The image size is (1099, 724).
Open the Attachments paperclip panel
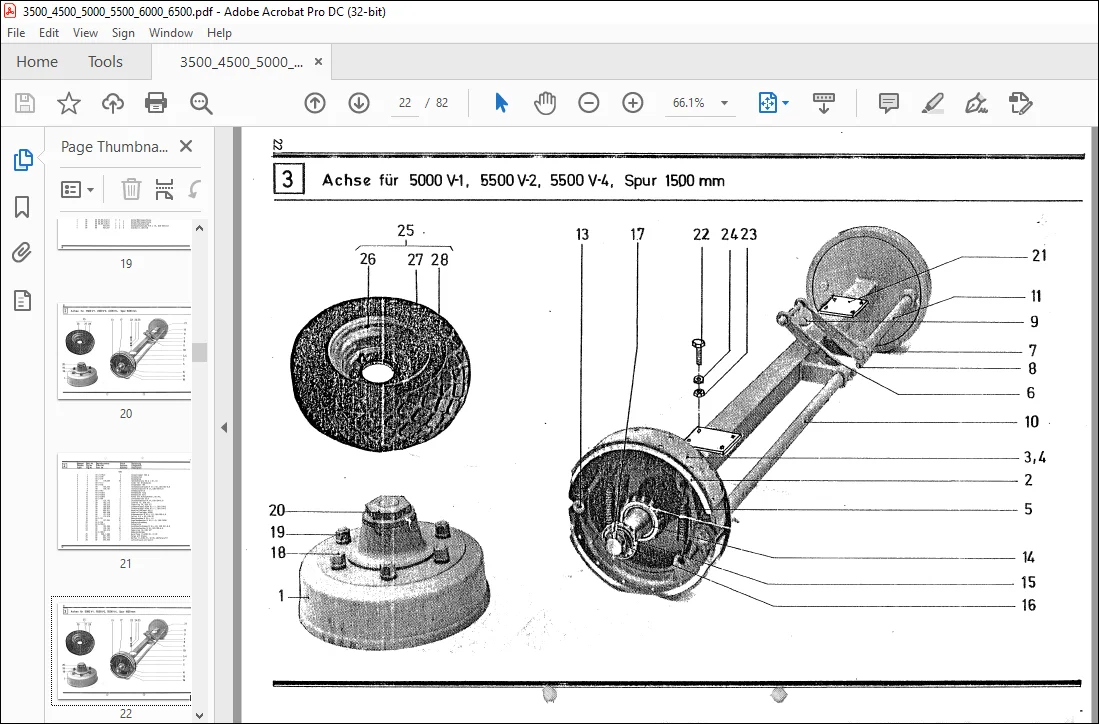pyautogui.click(x=22, y=253)
